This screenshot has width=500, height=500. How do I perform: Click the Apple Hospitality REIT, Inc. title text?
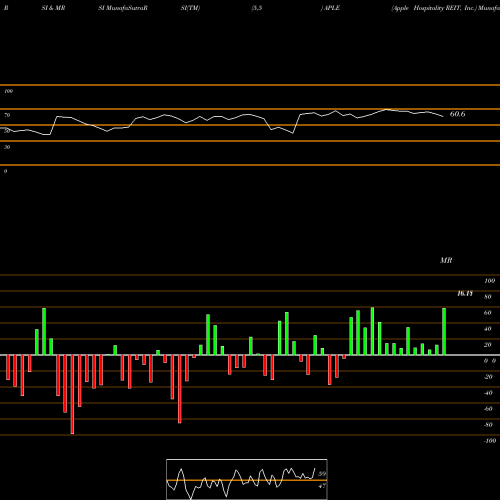(434, 8)
